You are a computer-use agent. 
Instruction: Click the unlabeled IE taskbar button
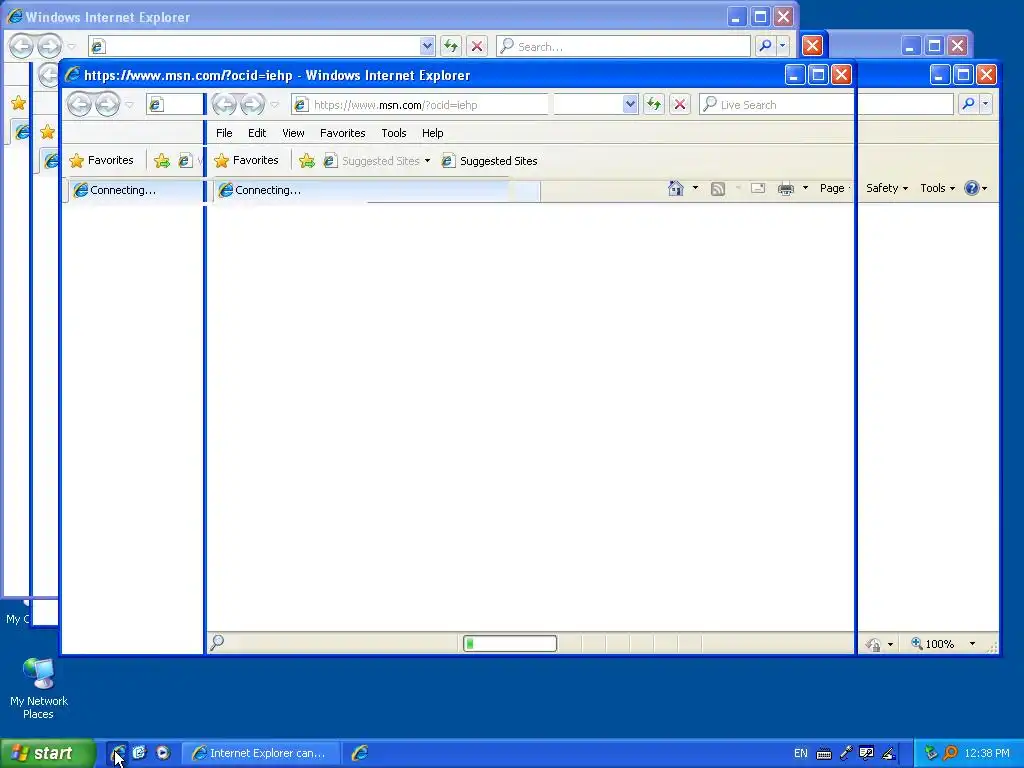tap(359, 753)
